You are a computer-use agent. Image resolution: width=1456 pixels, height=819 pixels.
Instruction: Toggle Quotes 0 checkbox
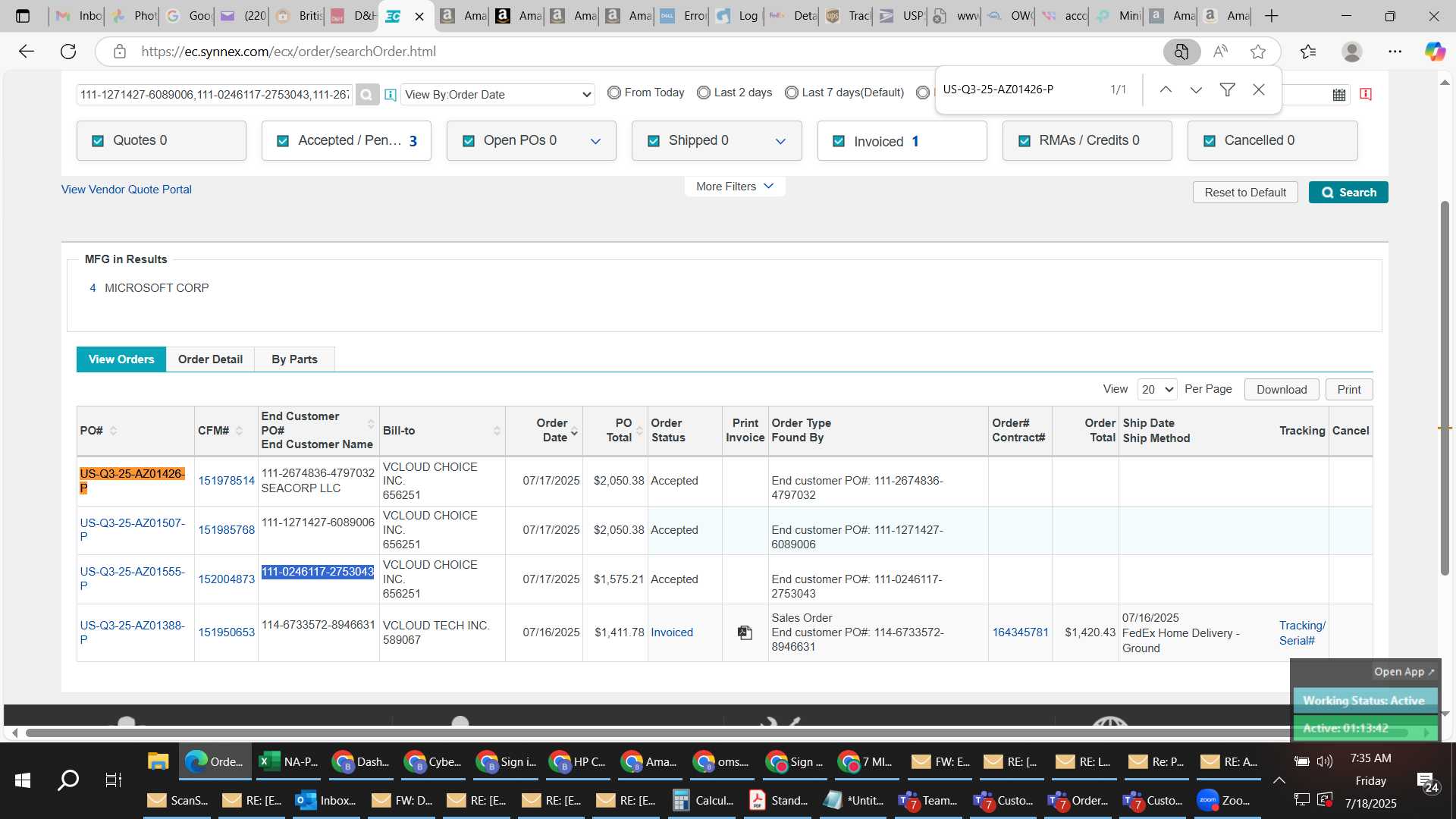tap(98, 141)
